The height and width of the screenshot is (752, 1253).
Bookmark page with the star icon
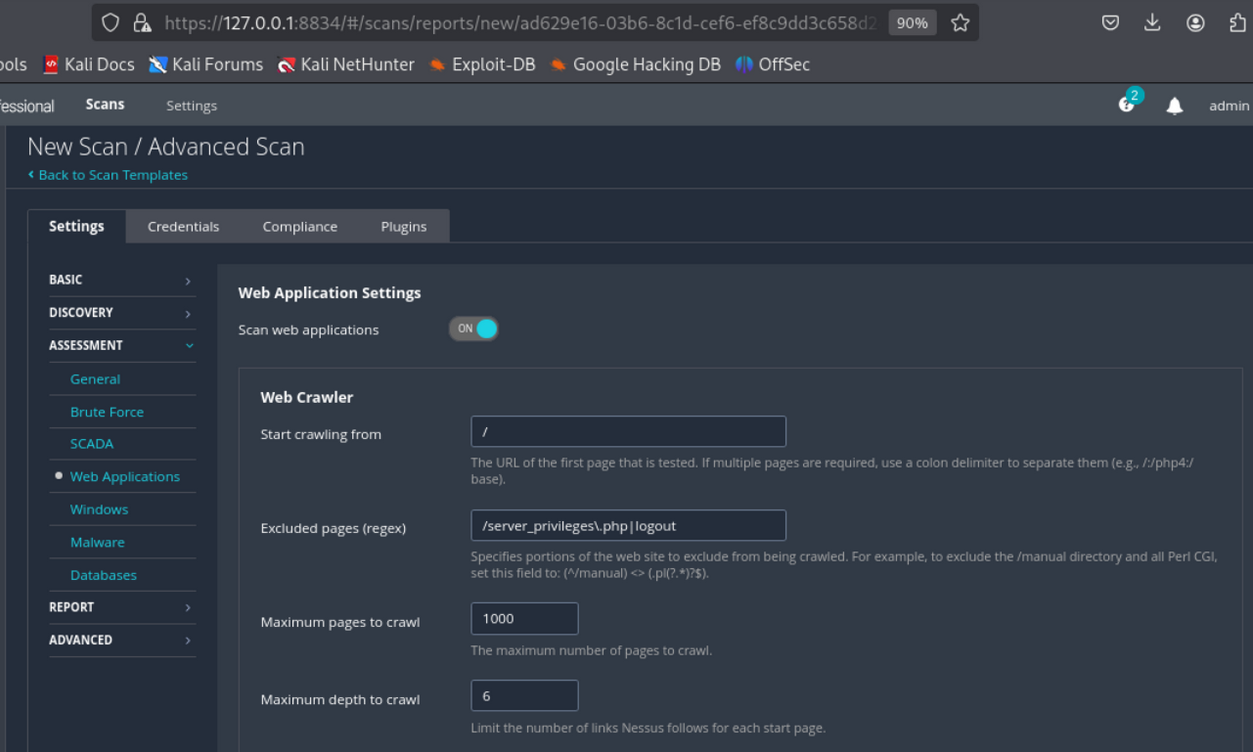tap(960, 23)
